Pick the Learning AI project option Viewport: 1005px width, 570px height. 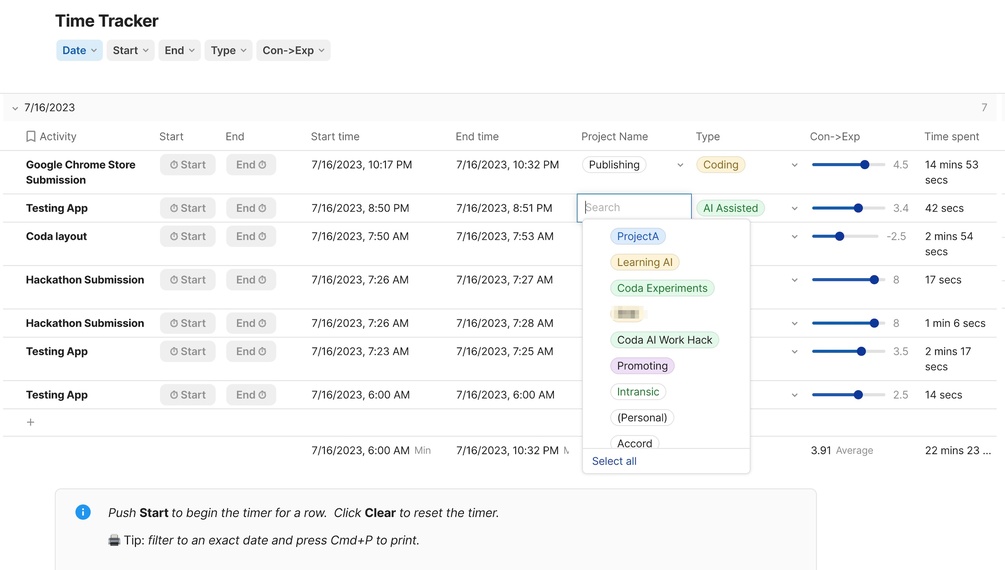[x=645, y=263]
